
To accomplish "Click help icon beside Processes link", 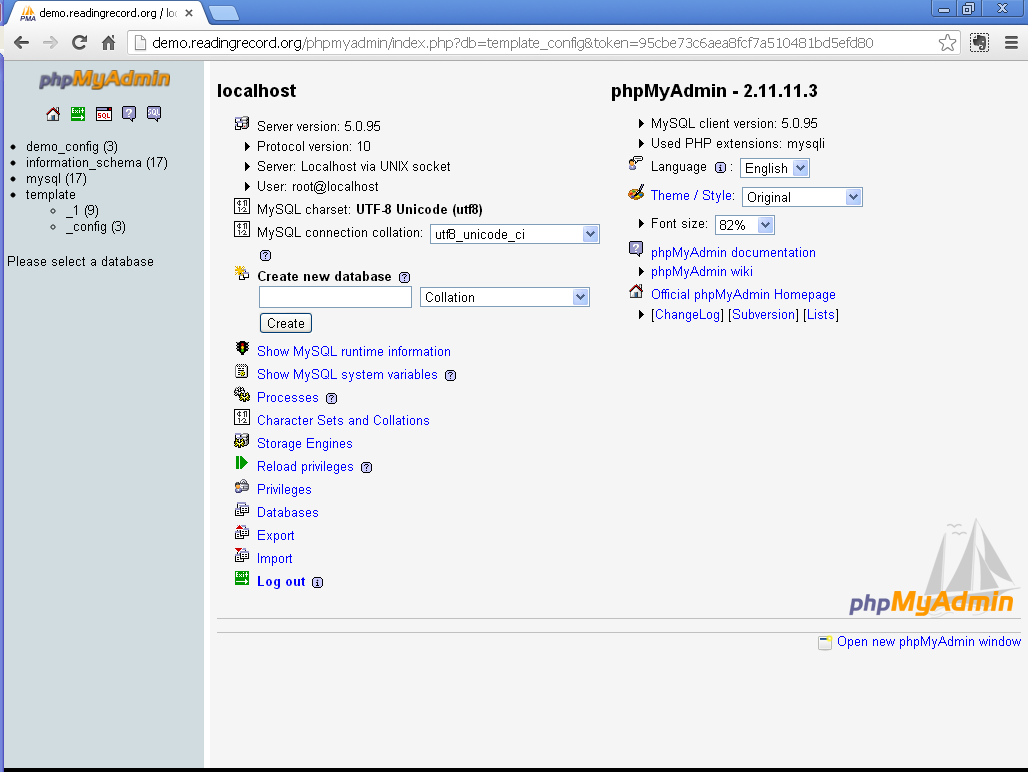I will pos(332,398).
